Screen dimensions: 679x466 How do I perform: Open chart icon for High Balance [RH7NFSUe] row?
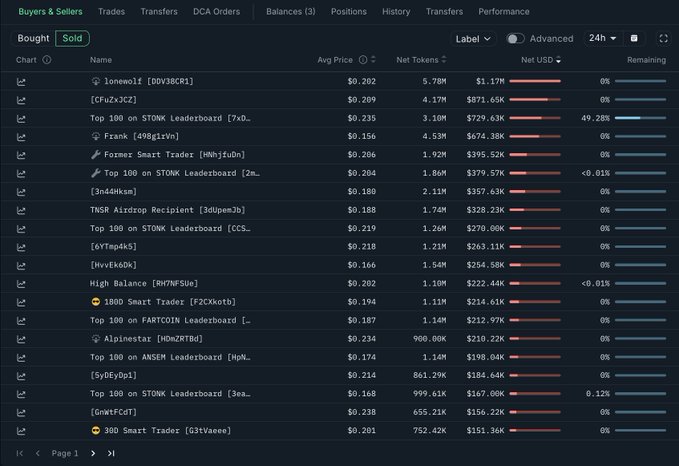(x=21, y=284)
